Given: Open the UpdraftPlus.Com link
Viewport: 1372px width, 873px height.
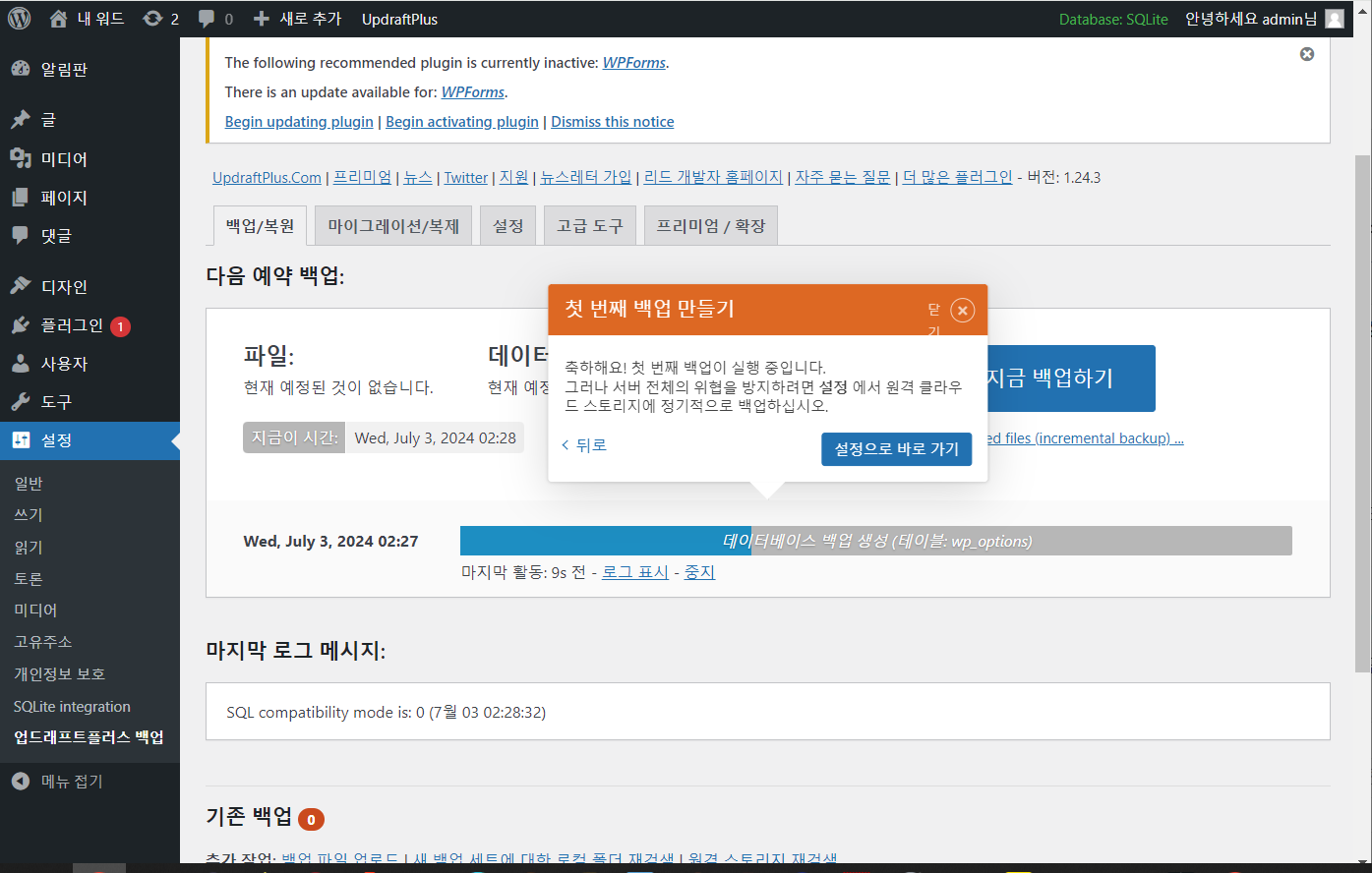Looking at the screenshot, I should coord(267,177).
